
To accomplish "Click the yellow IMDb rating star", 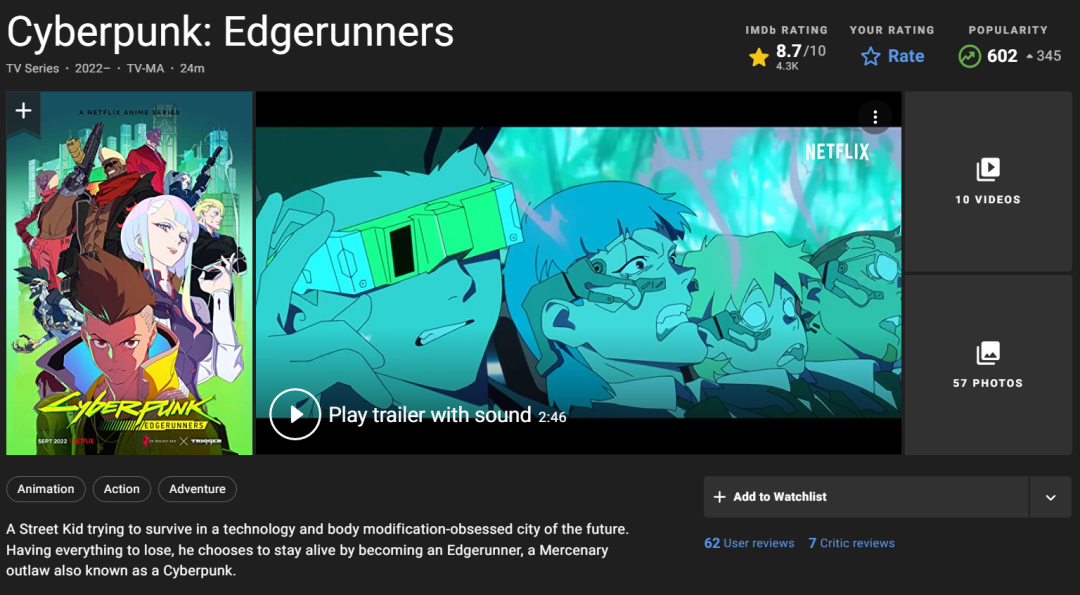I will tap(758, 57).
